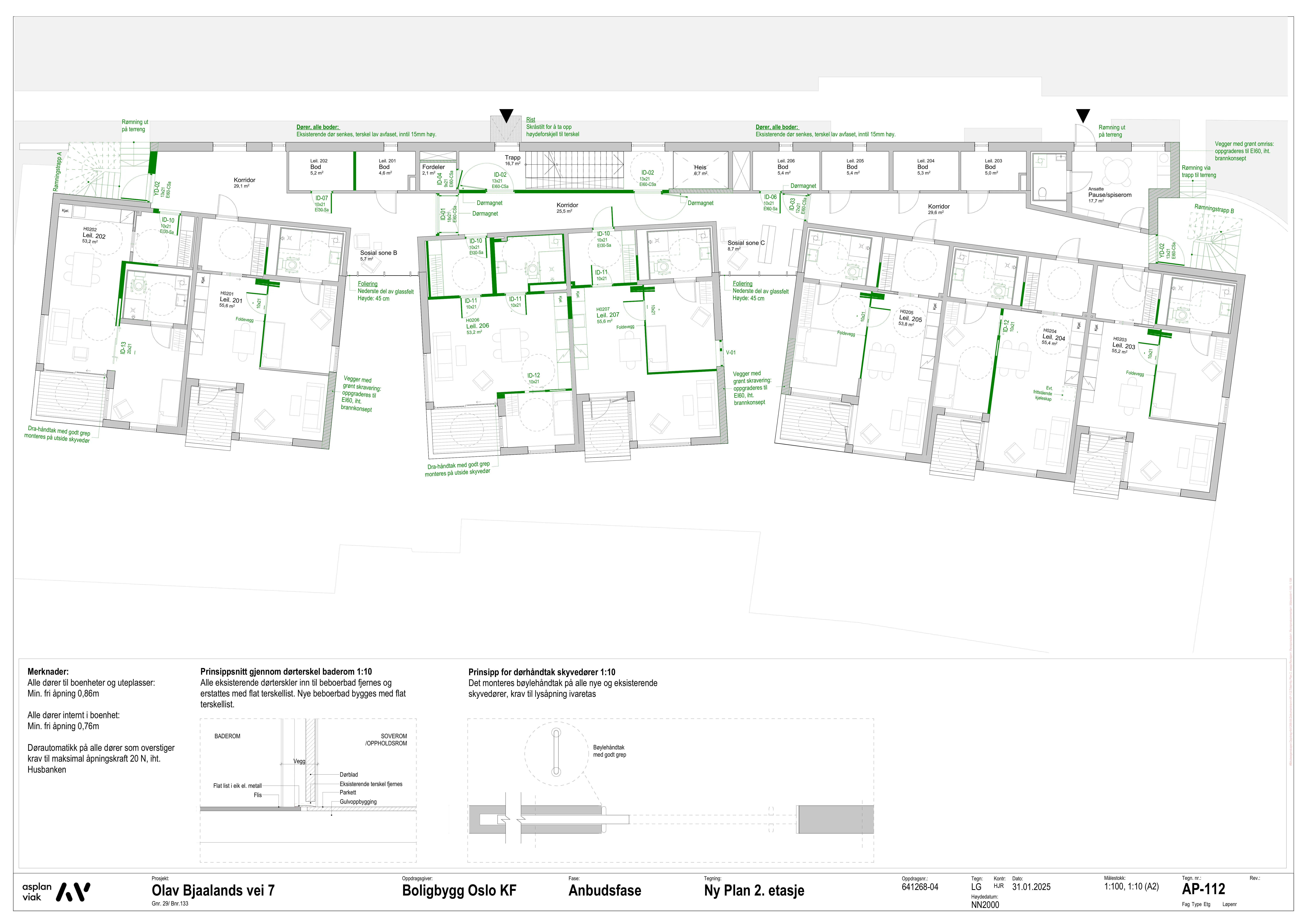Viewport: 1307px width, 924px height.
Task: Select the scale text "1:100, 1:10 (A2)"
Action: point(1132,886)
